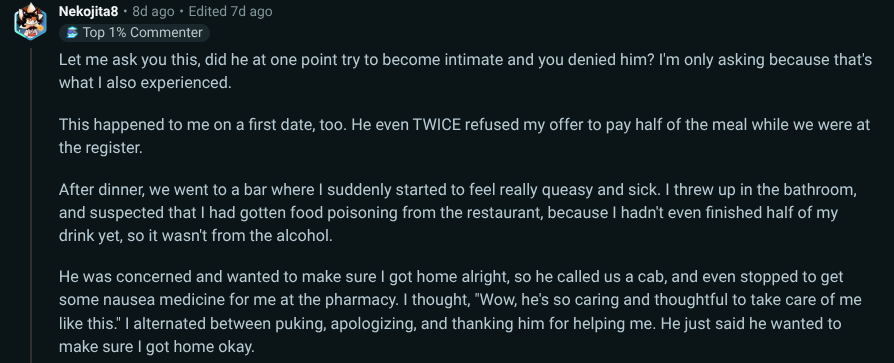Open Nekojita8's profile avatar

pos(31,22)
